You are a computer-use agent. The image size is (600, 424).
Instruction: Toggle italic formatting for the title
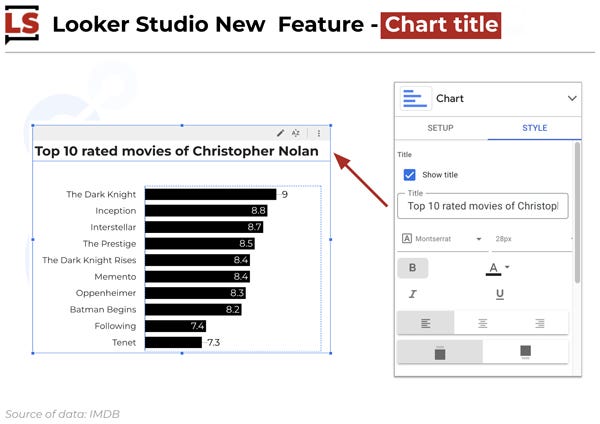412,294
